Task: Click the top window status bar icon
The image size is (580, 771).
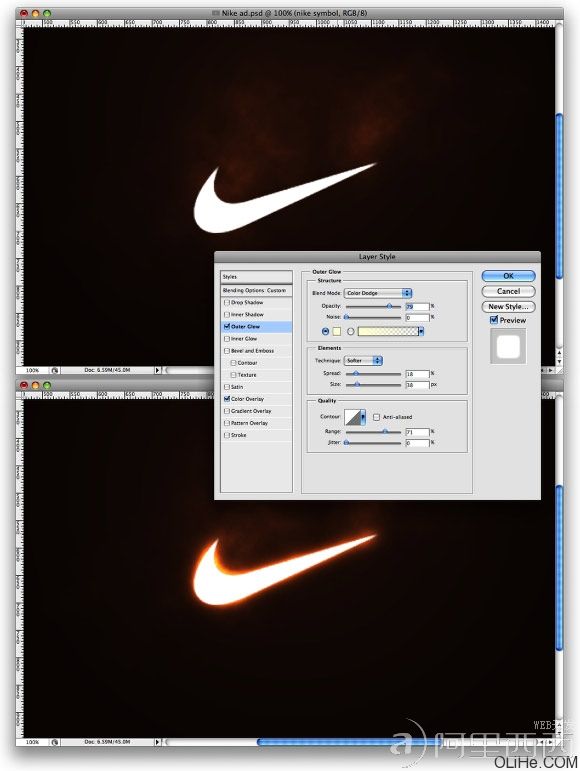Action: (x=55, y=370)
